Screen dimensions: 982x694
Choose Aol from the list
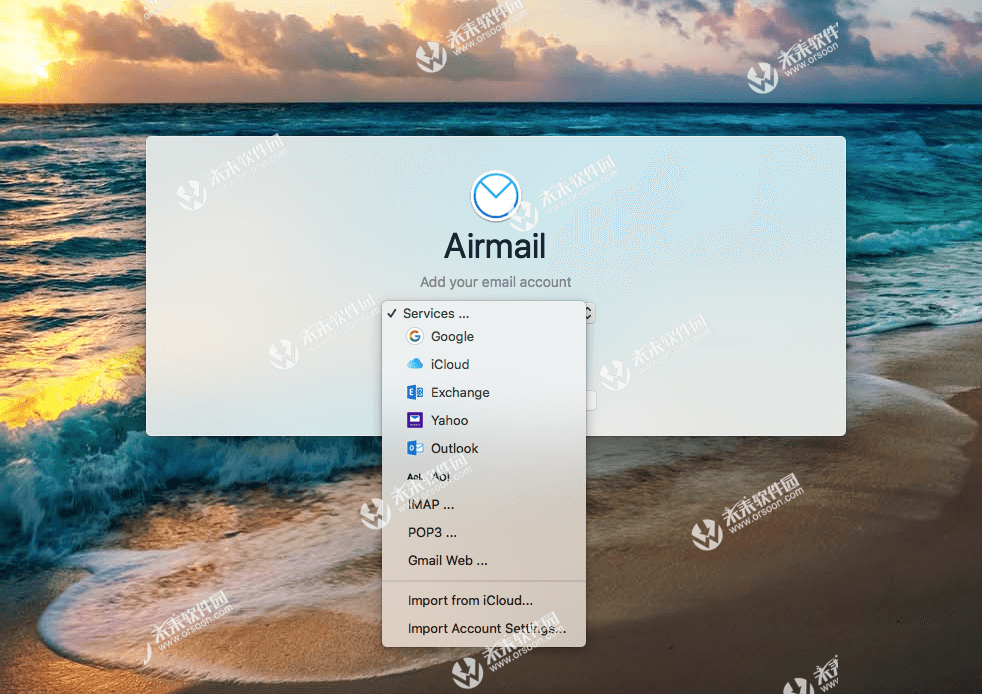click(x=483, y=476)
